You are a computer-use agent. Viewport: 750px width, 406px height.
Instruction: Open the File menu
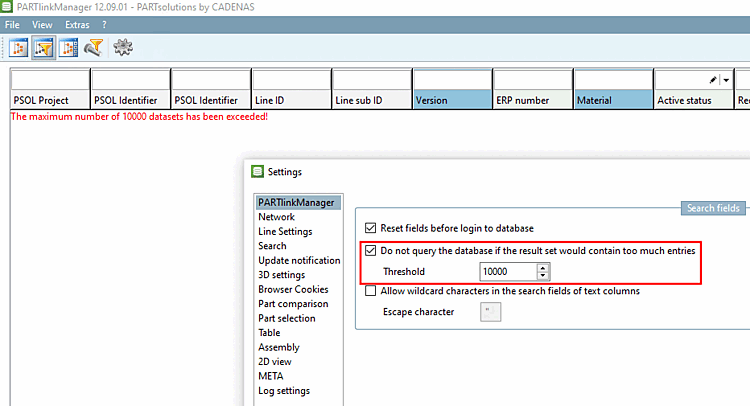pyautogui.click(x=12, y=25)
